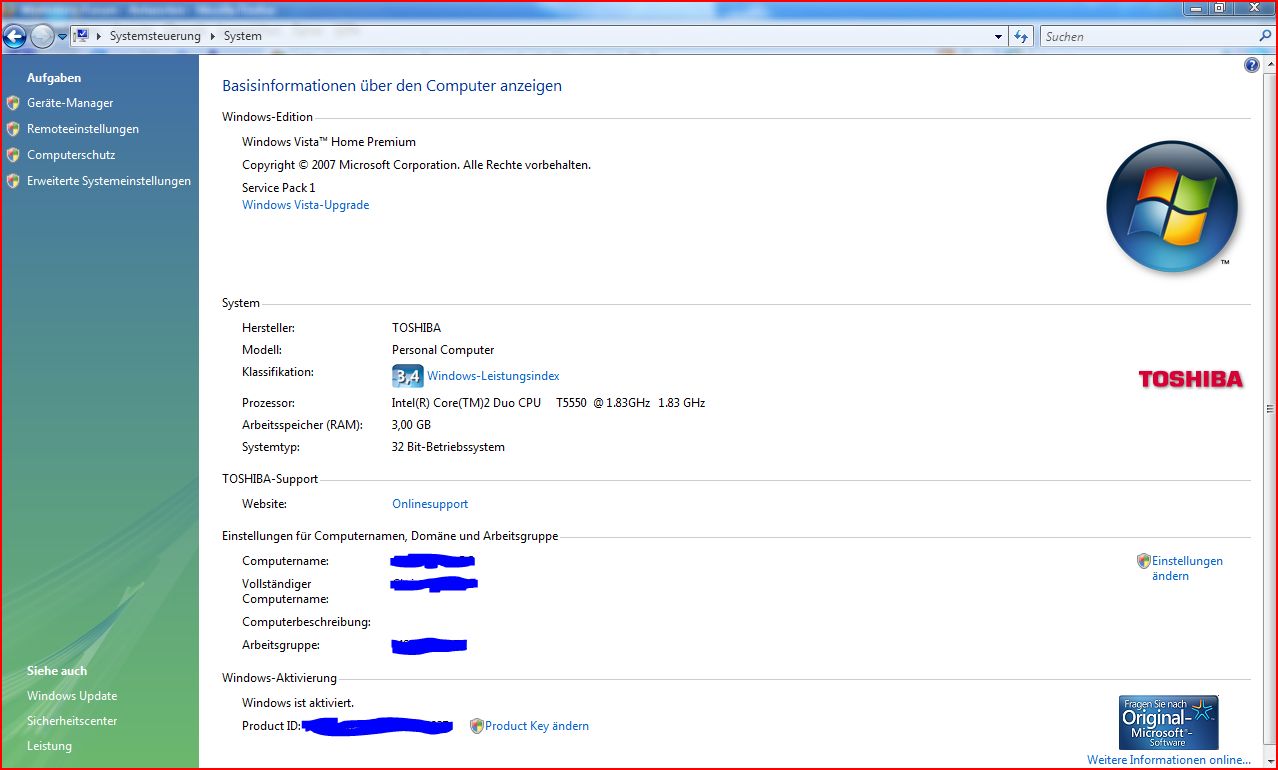
Task: Click the refresh button beside address bar
Action: tap(1020, 36)
